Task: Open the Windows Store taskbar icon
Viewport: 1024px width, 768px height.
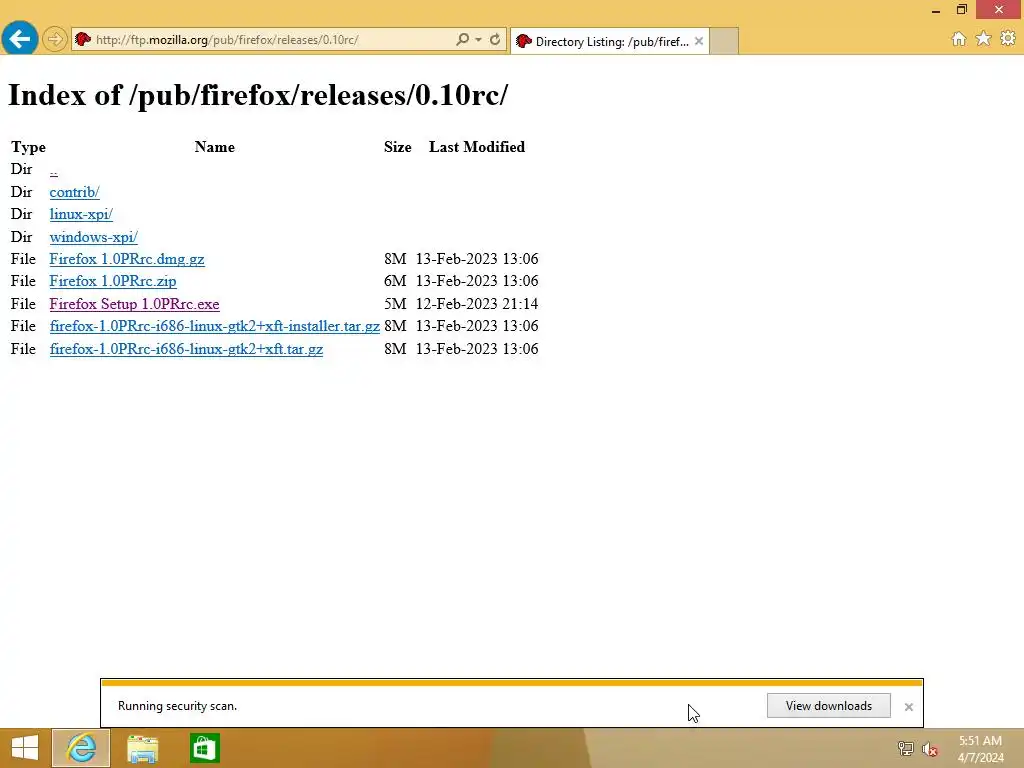Action: (204, 748)
